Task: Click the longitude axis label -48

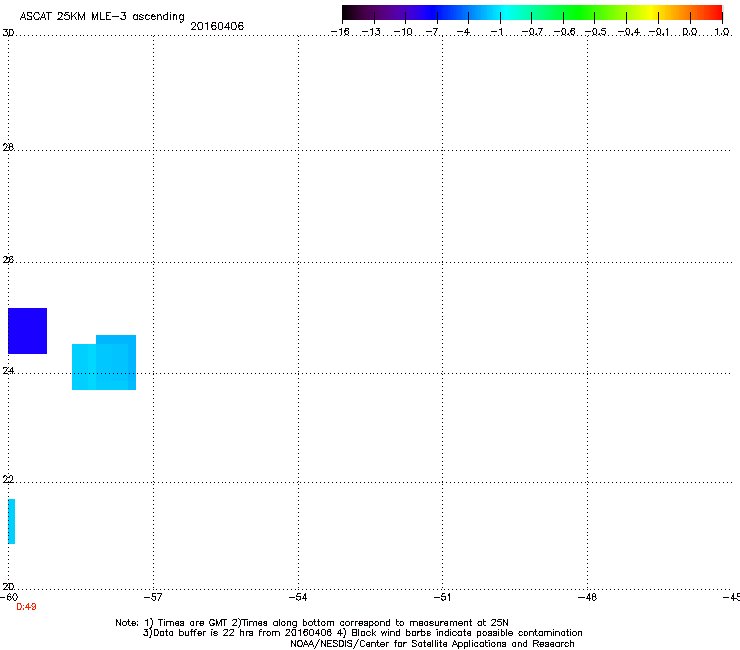Action: pos(587,597)
